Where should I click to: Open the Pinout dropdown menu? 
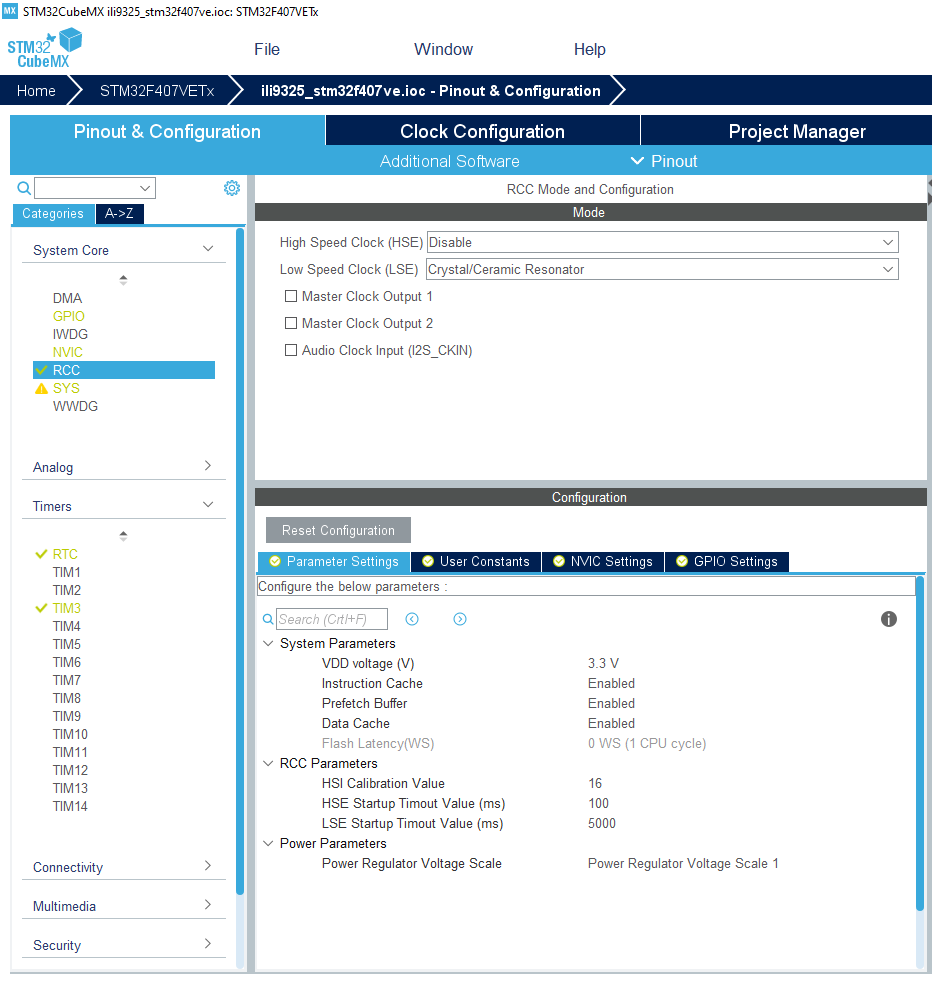point(664,161)
